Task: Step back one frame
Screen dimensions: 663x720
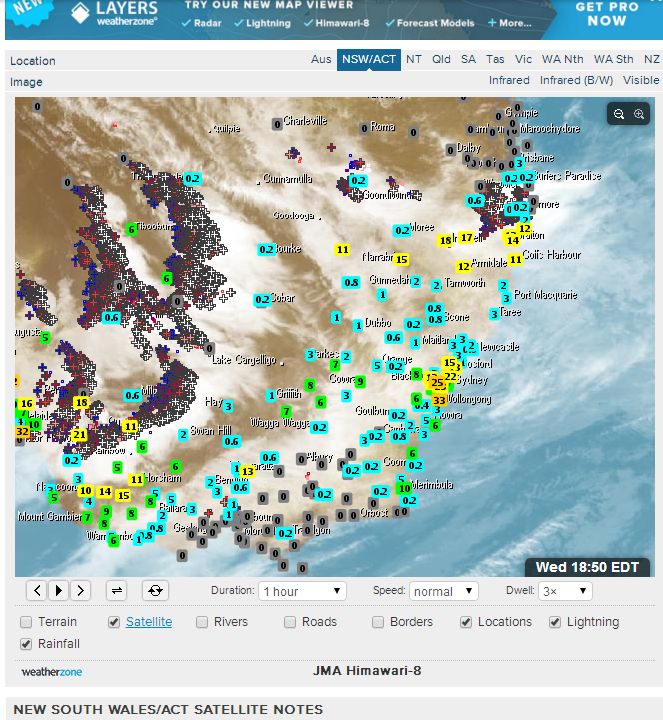Action: click(x=37, y=591)
